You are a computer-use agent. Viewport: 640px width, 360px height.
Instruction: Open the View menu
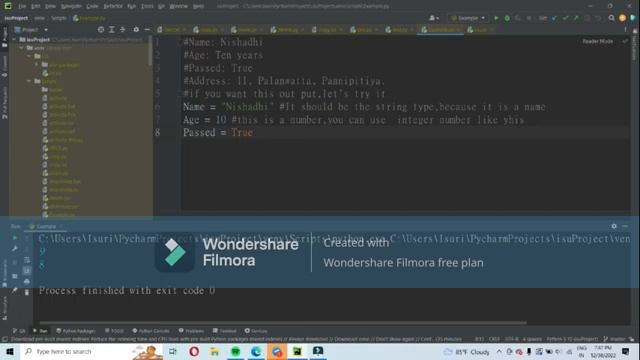click(x=50, y=6)
